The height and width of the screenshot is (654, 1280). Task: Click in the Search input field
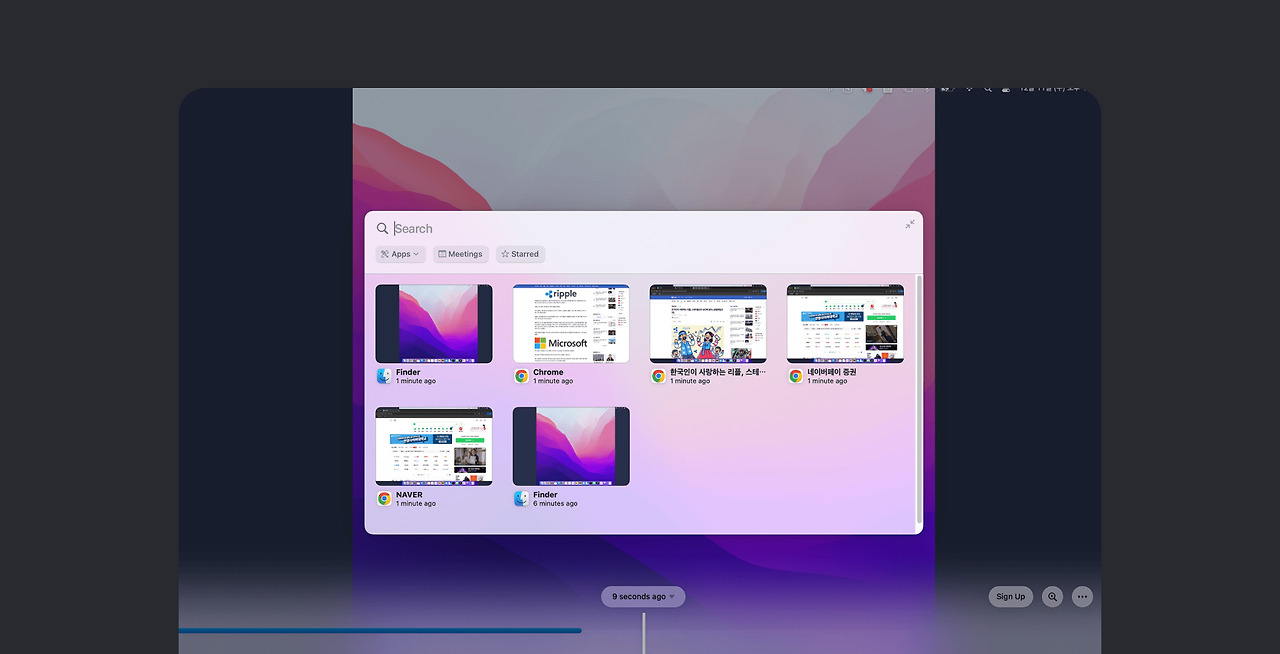pyautogui.click(x=645, y=229)
